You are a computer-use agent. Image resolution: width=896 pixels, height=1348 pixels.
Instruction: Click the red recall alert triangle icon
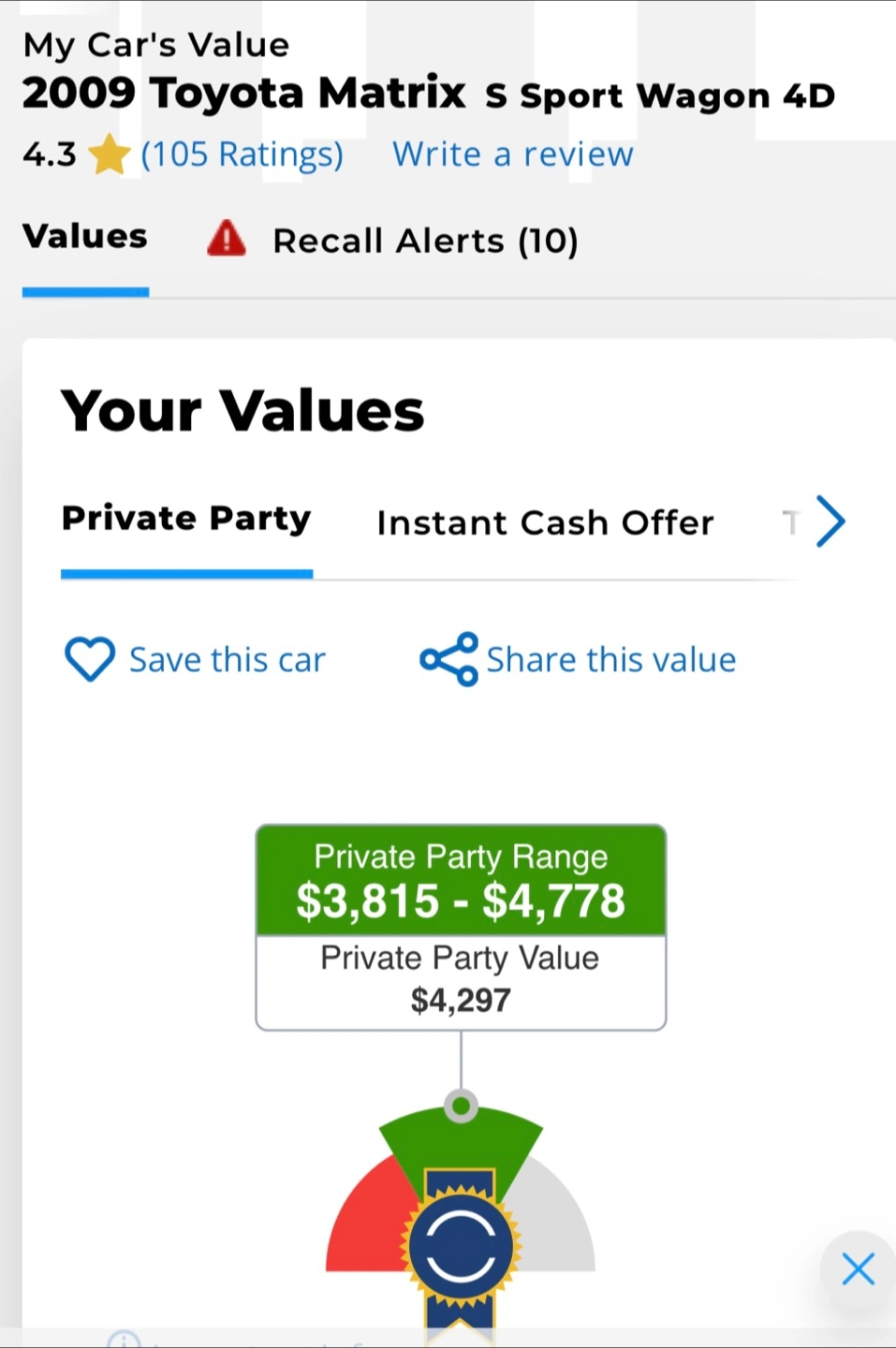(226, 239)
